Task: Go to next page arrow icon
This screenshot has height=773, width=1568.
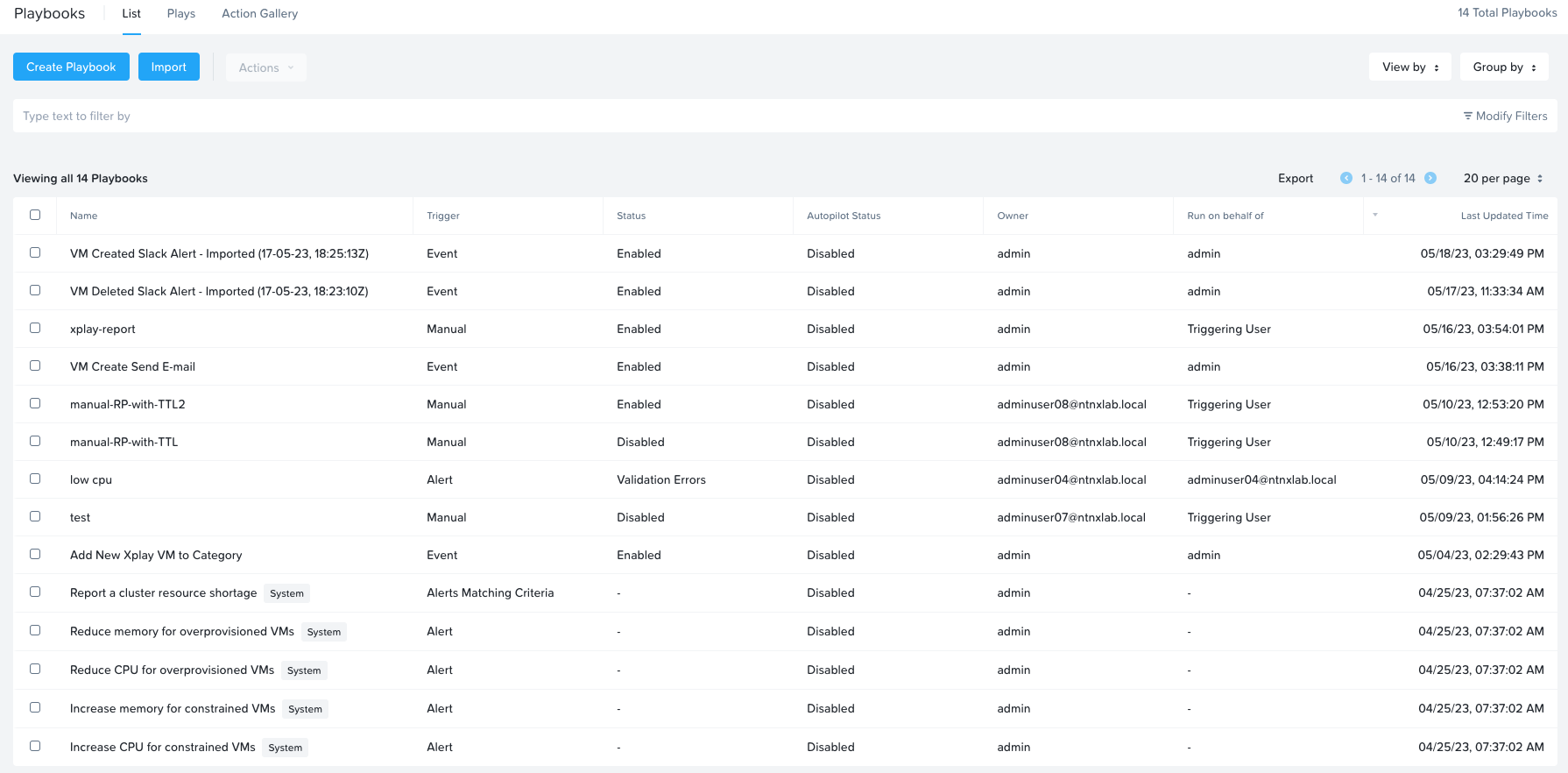Action: [1430, 178]
